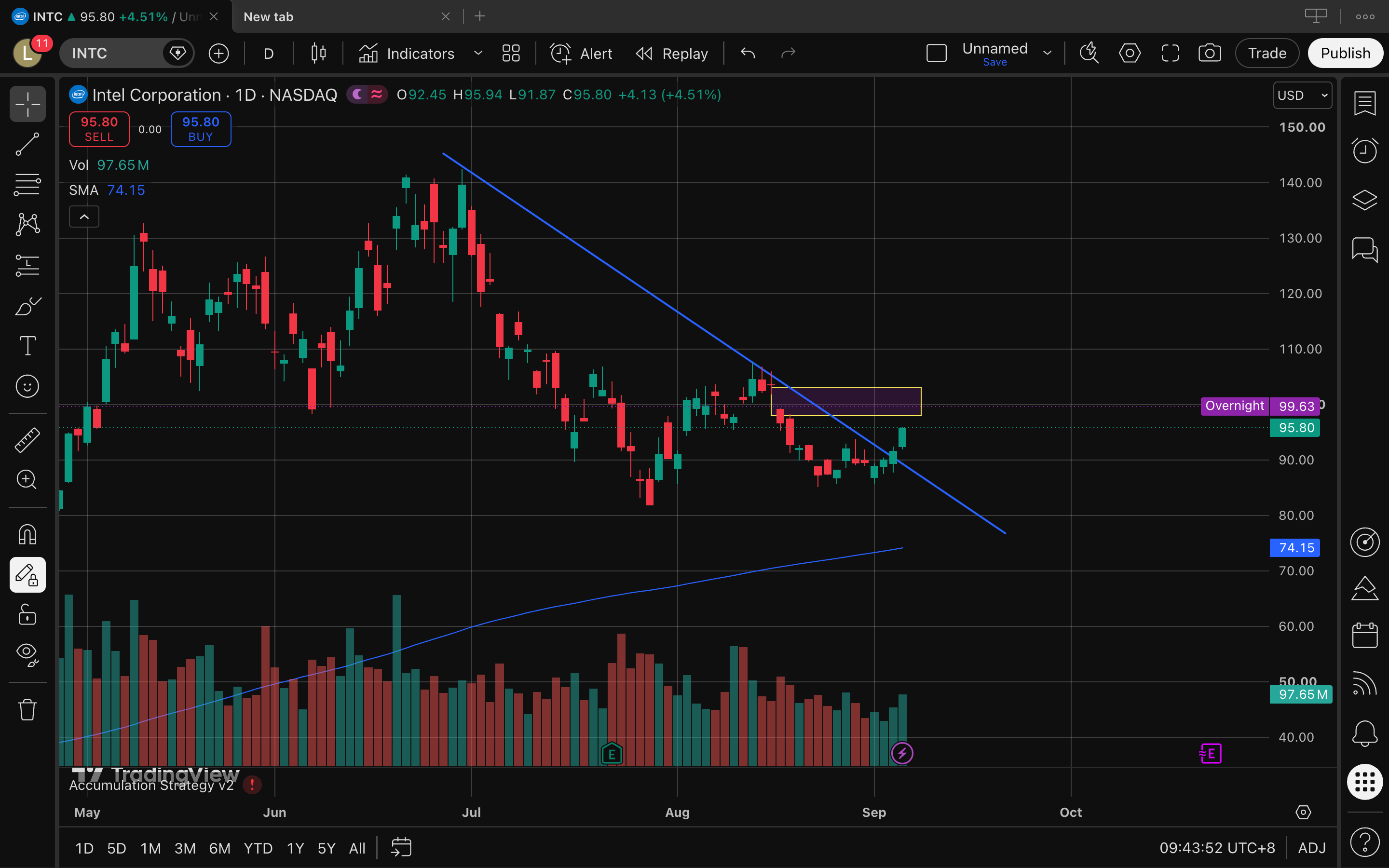Create a new Alert
The width and height of the screenshot is (1389, 868).
click(x=581, y=54)
